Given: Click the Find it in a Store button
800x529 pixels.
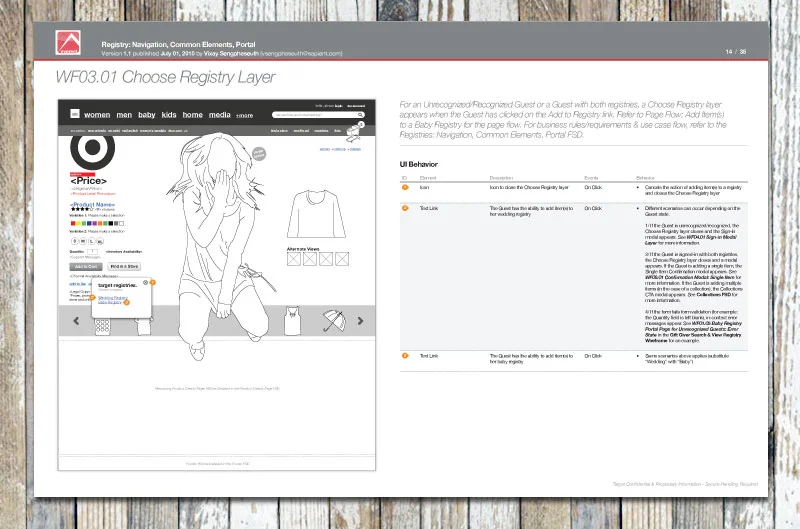Looking at the screenshot, I should coord(124,267).
